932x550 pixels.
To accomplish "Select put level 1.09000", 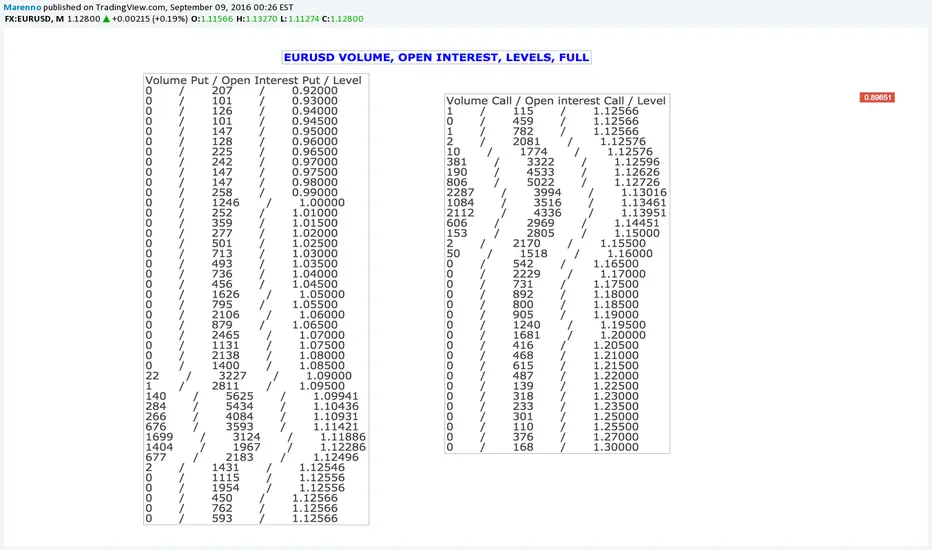I will pos(329,375).
